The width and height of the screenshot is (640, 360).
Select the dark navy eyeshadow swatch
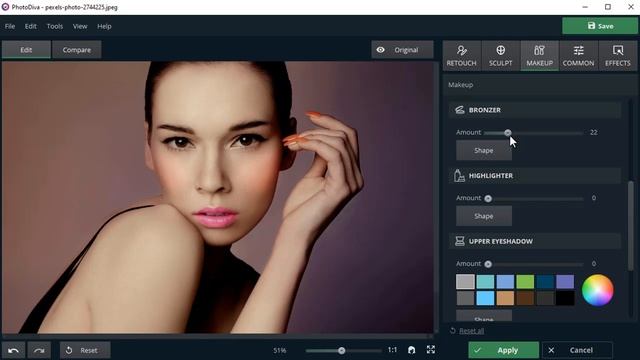point(545,282)
